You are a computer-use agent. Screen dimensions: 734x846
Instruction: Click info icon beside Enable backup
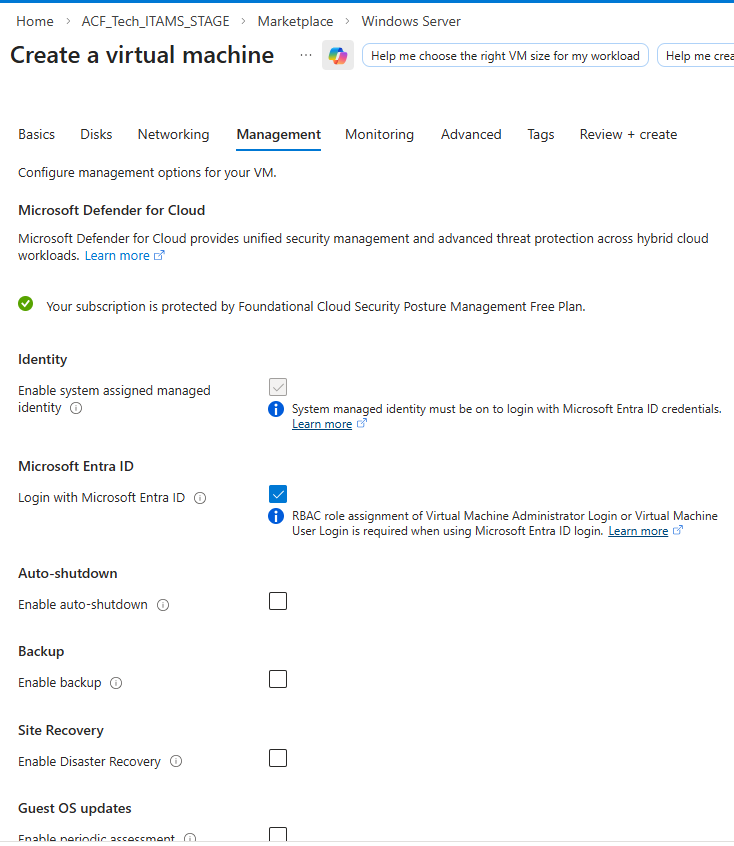(x=116, y=683)
